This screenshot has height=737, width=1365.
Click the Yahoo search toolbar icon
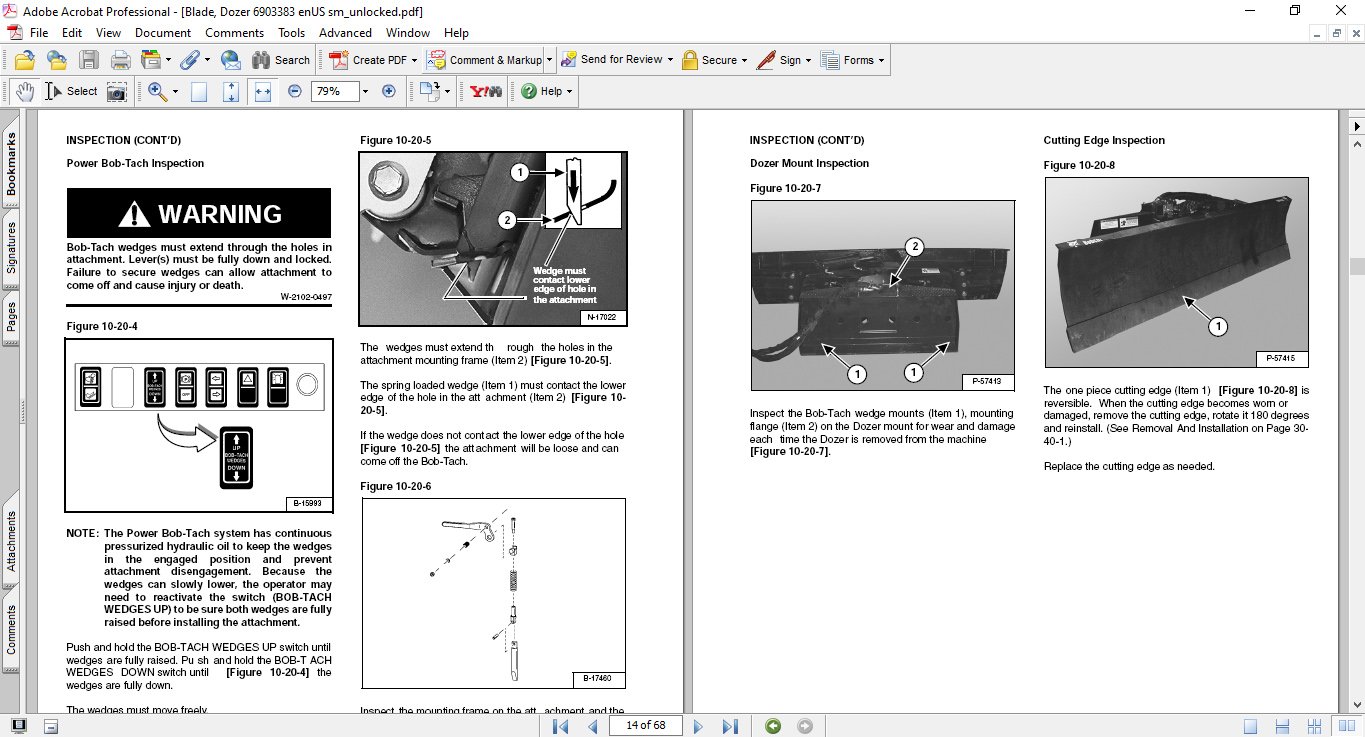[x=486, y=91]
